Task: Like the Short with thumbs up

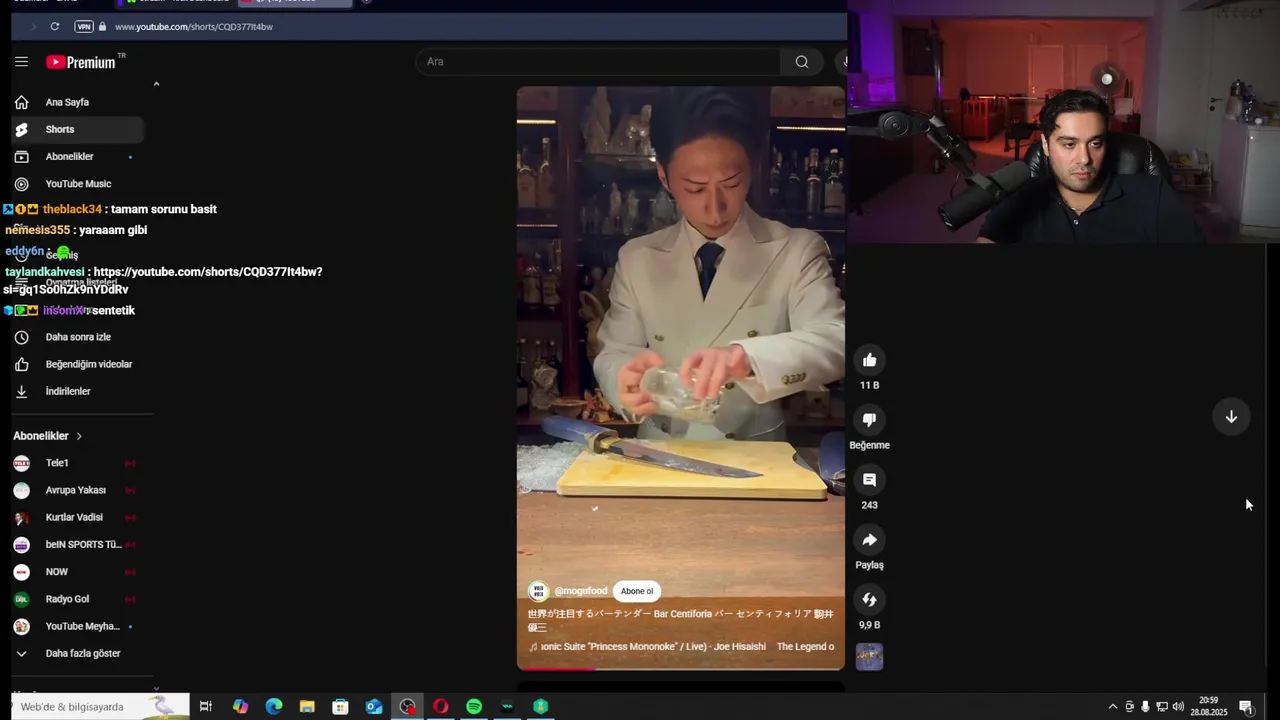Action: (x=869, y=360)
